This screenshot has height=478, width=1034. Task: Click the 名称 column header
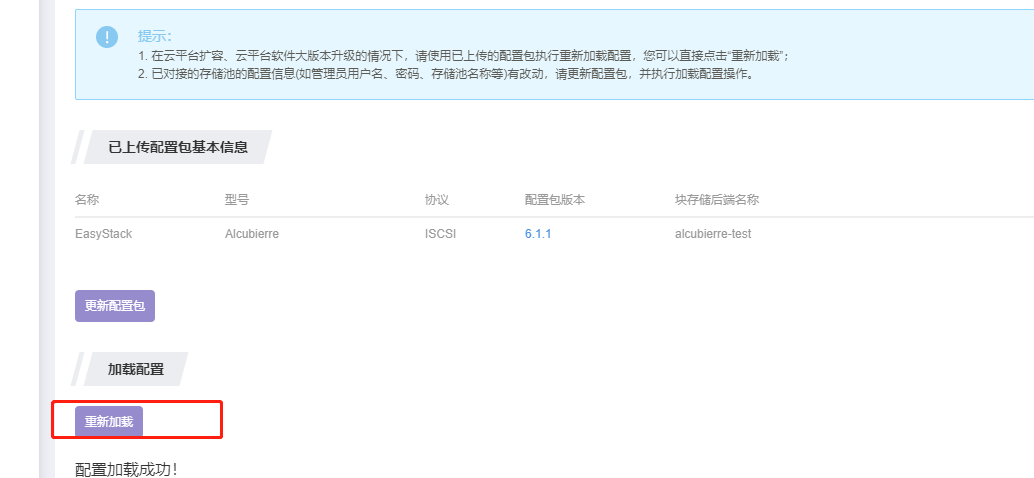(x=87, y=200)
